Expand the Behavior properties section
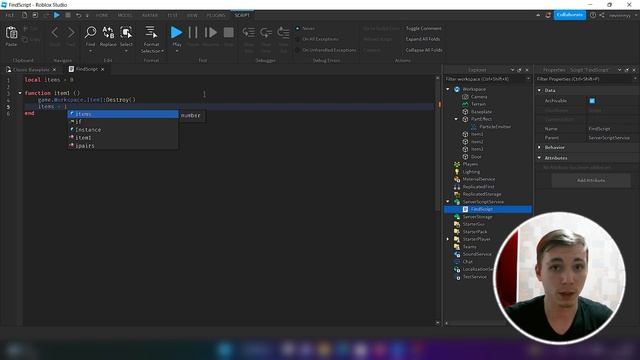640x360 pixels. (x=540, y=147)
